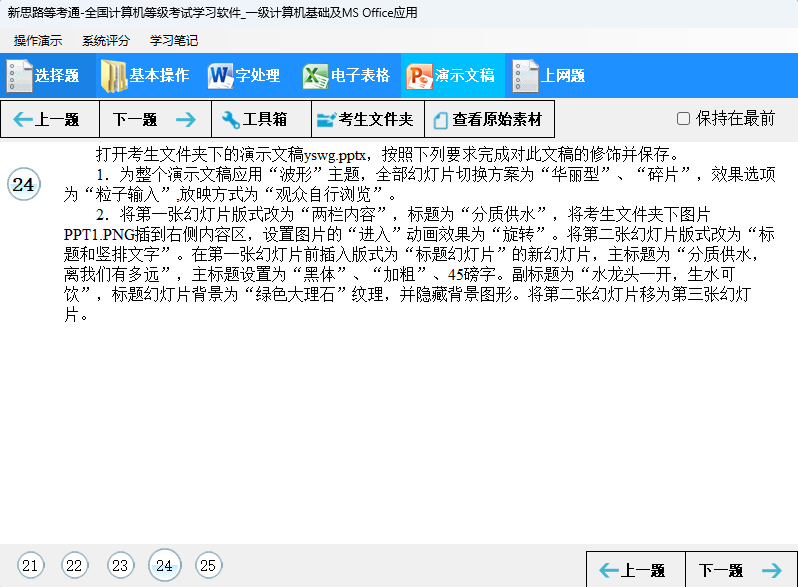The height and width of the screenshot is (587, 798).
Task: Click bottom 上一题 previous button
Action: point(634,570)
